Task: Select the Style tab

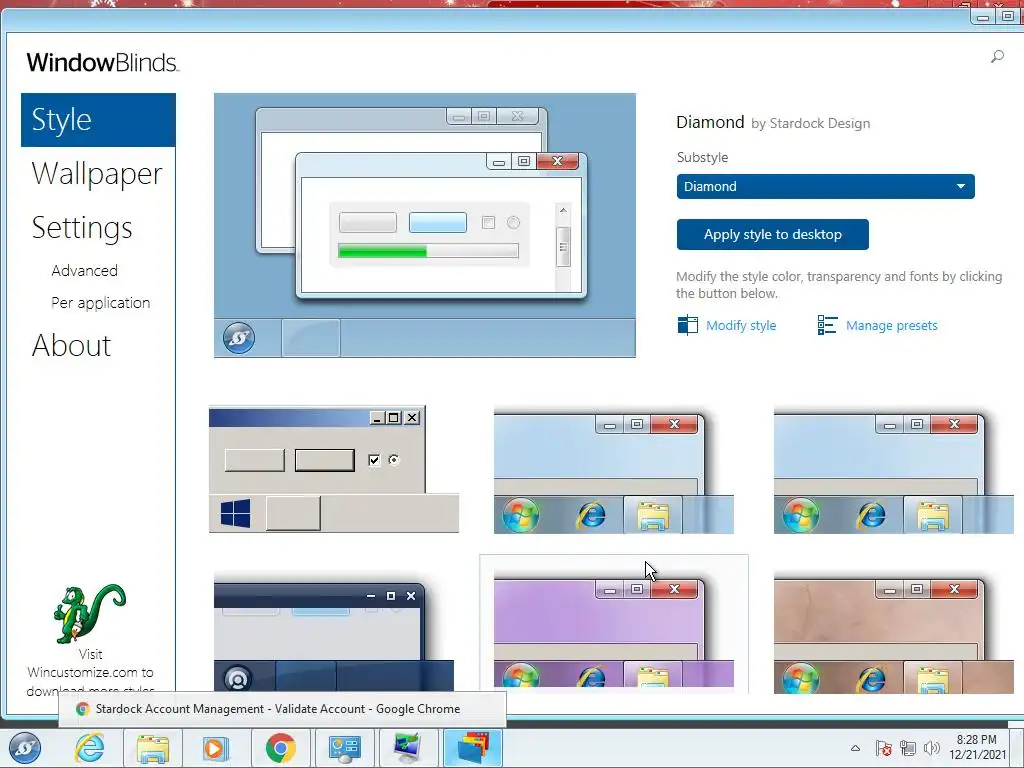Action: 99,120
